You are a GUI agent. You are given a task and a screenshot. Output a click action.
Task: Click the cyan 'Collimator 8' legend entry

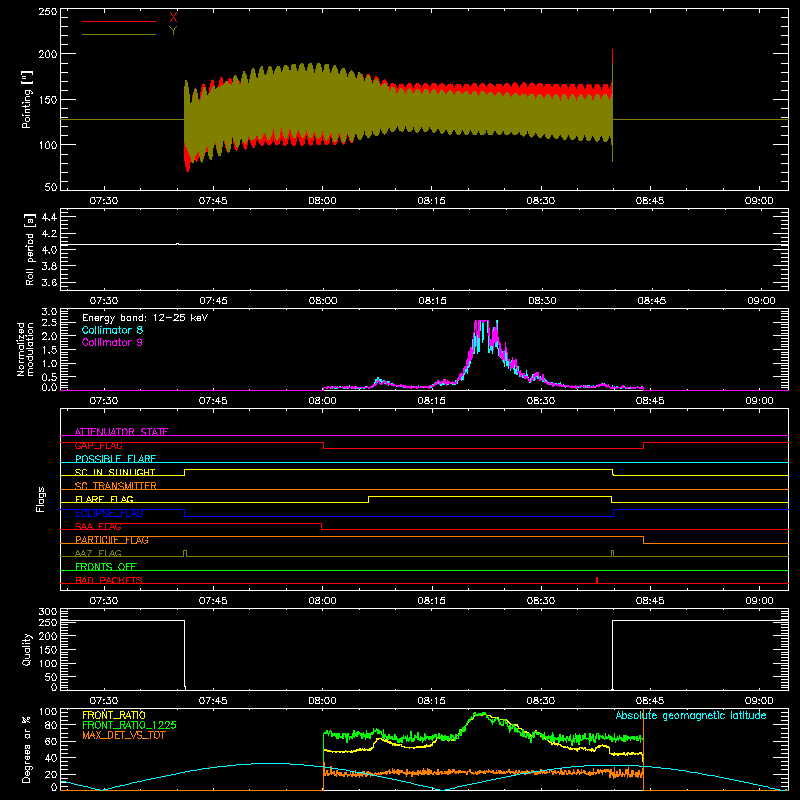[112, 330]
